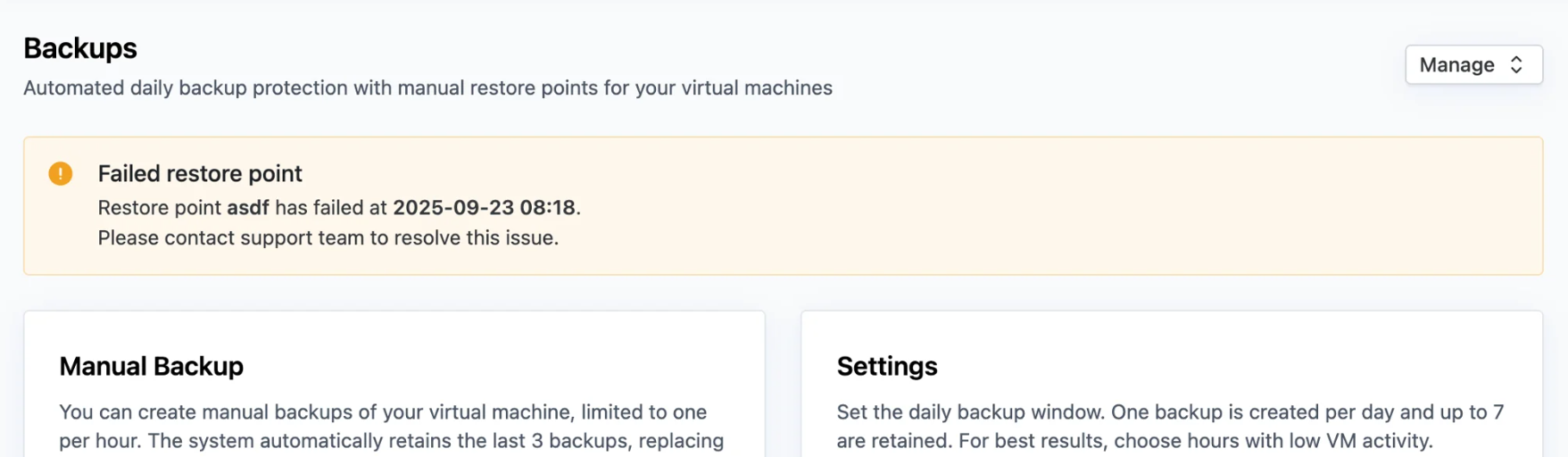This screenshot has height=457, width=1568.
Task: Click the failure timestamp 2025-09-23 08:18
Action: tap(484, 208)
